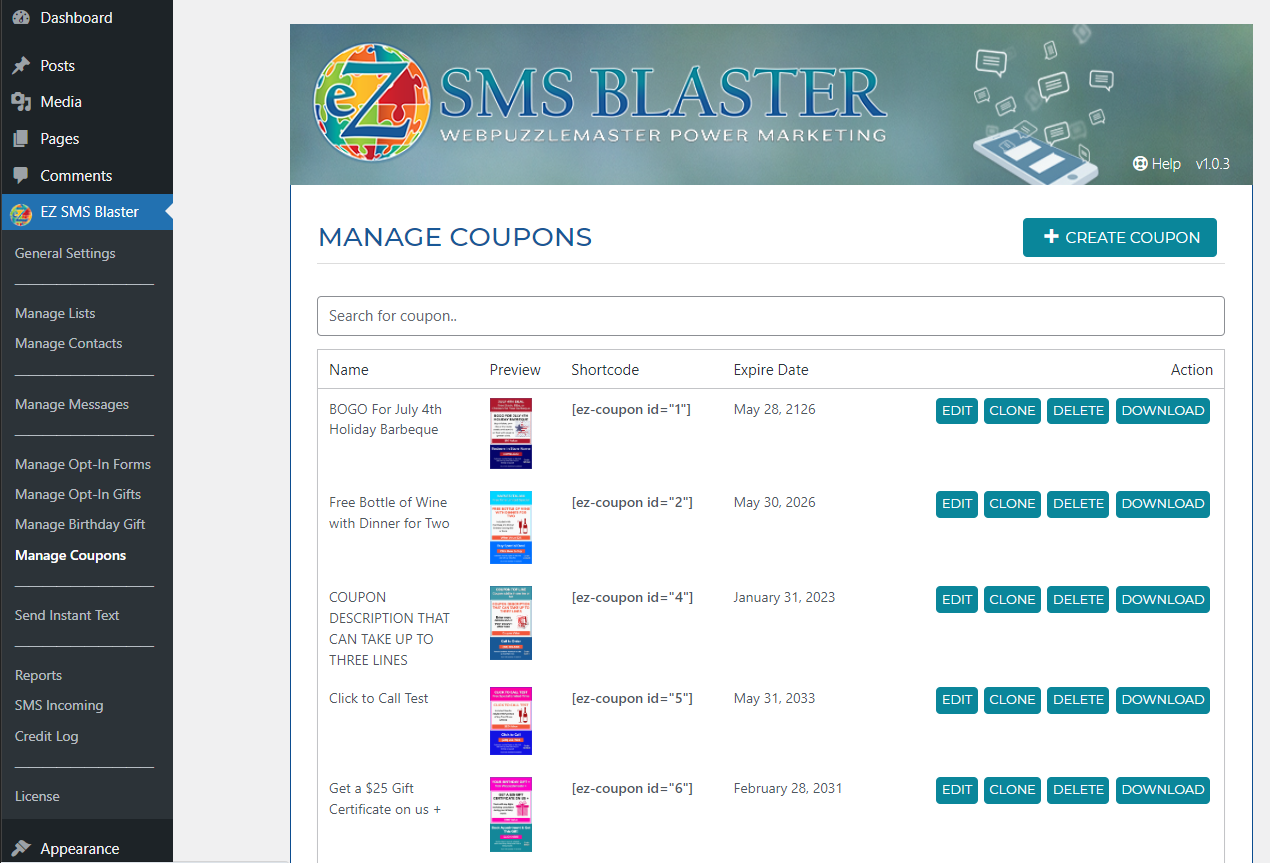Open SMS Incoming page
The height and width of the screenshot is (863, 1270).
(59, 706)
